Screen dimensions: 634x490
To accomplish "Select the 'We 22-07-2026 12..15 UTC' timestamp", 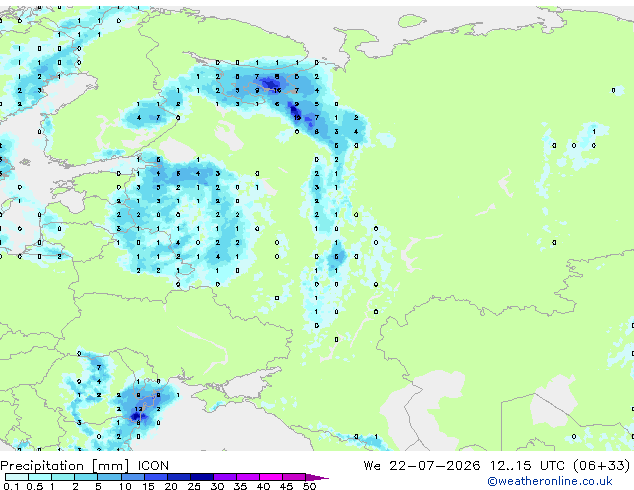I will click(464, 466).
